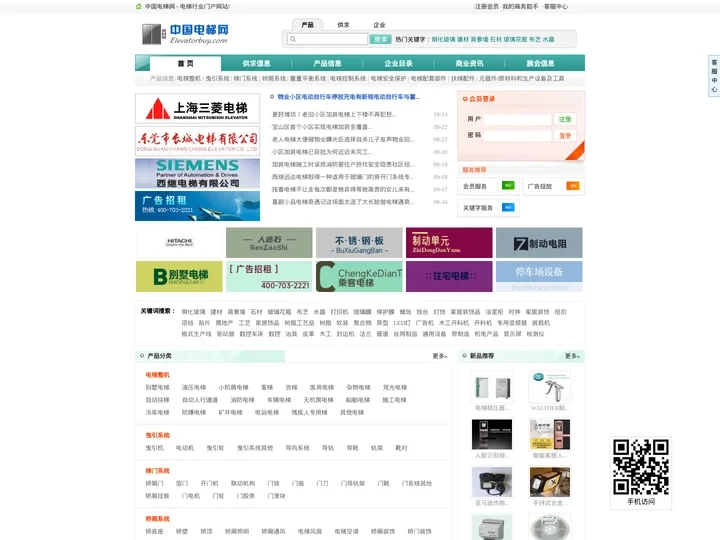Click the 中国电梯网 Elevatorbuy.com logo
The image size is (720, 540).
pyautogui.click(x=185, y=34)
